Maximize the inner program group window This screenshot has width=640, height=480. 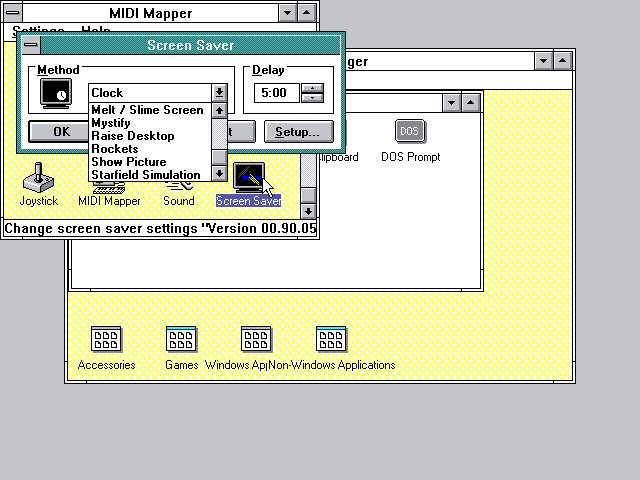[471, 103]
